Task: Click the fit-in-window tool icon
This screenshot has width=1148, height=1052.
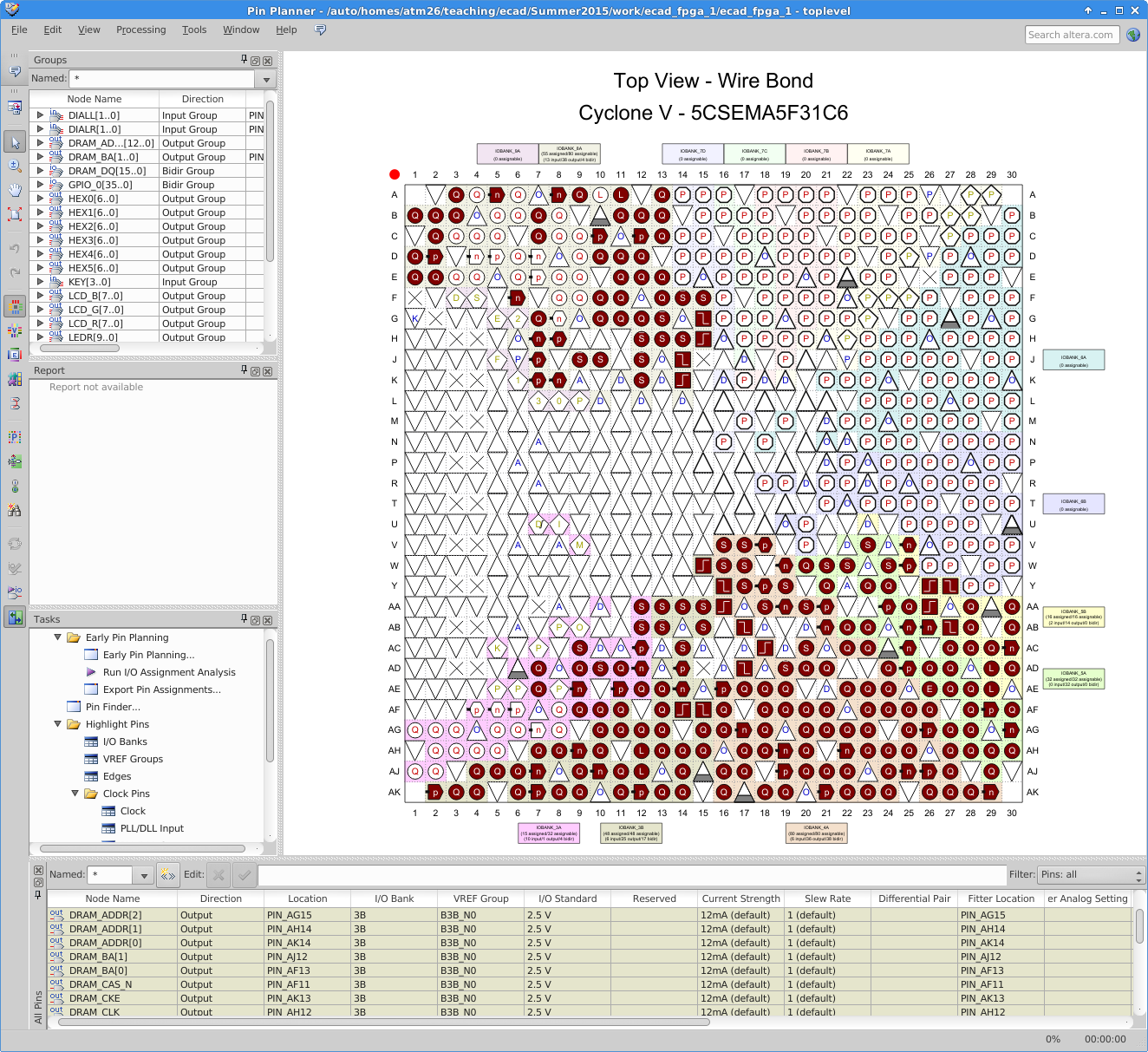Action: click(15, 214)
